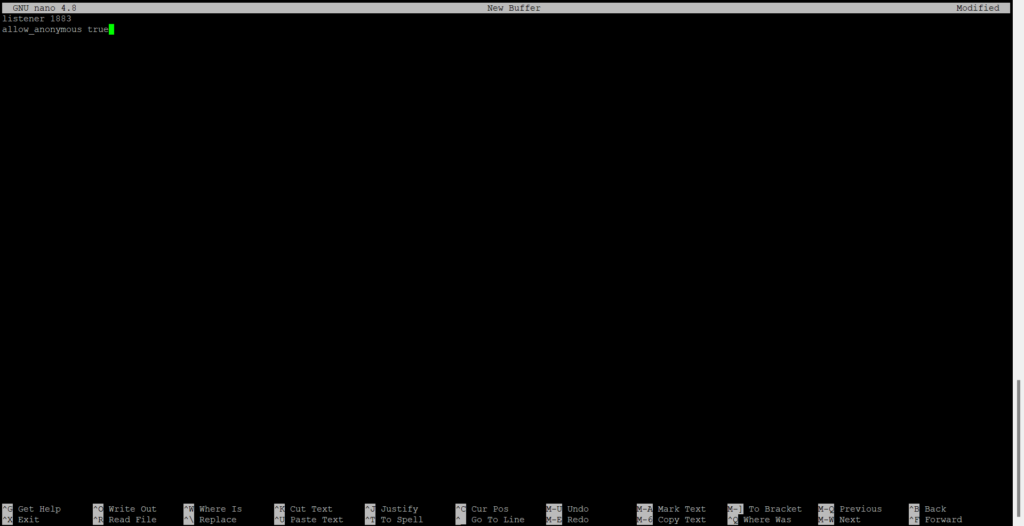This screenshot has width=1024, height=526.
Task: Choose the Cut Text shortcut
Action: [311, 509]
